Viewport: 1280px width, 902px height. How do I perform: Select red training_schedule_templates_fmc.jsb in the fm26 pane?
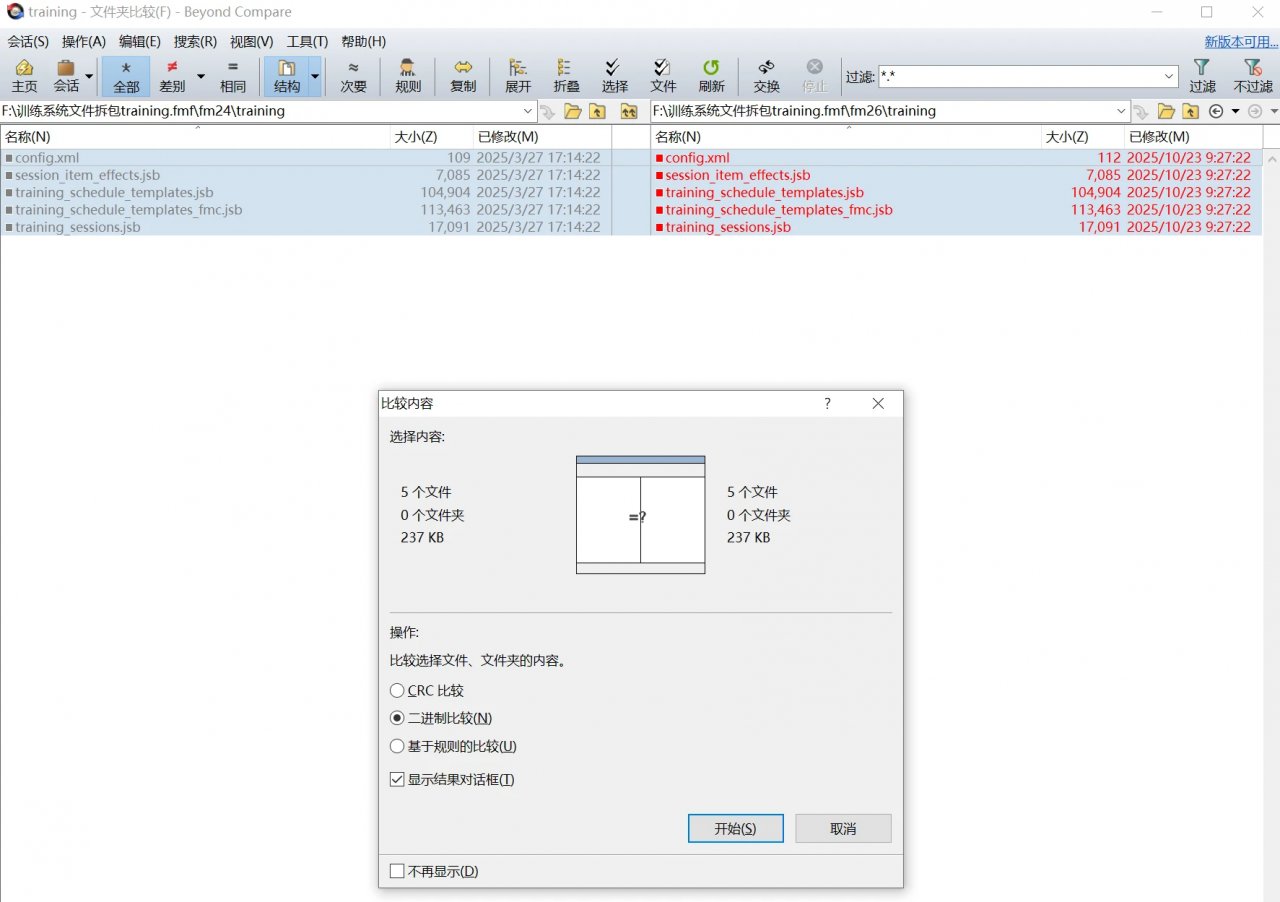point(779,210)
